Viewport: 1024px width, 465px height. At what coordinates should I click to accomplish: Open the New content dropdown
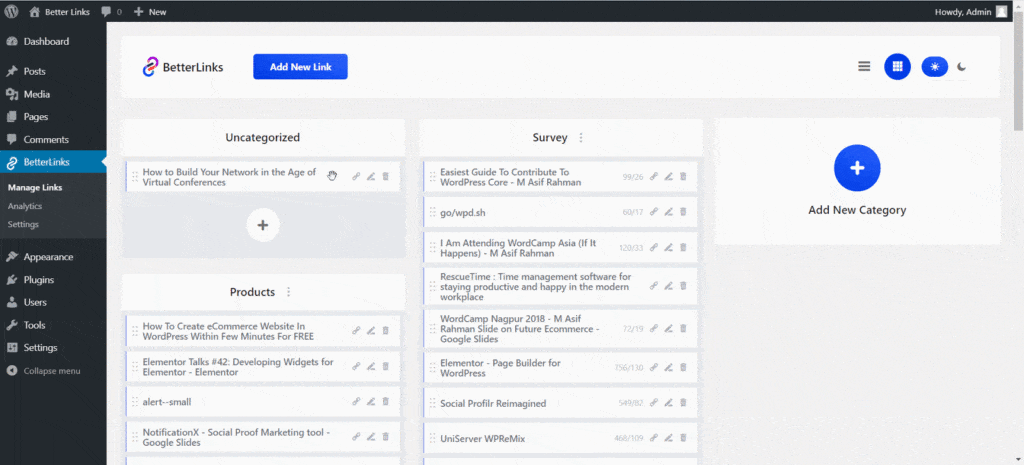point(150,11)
